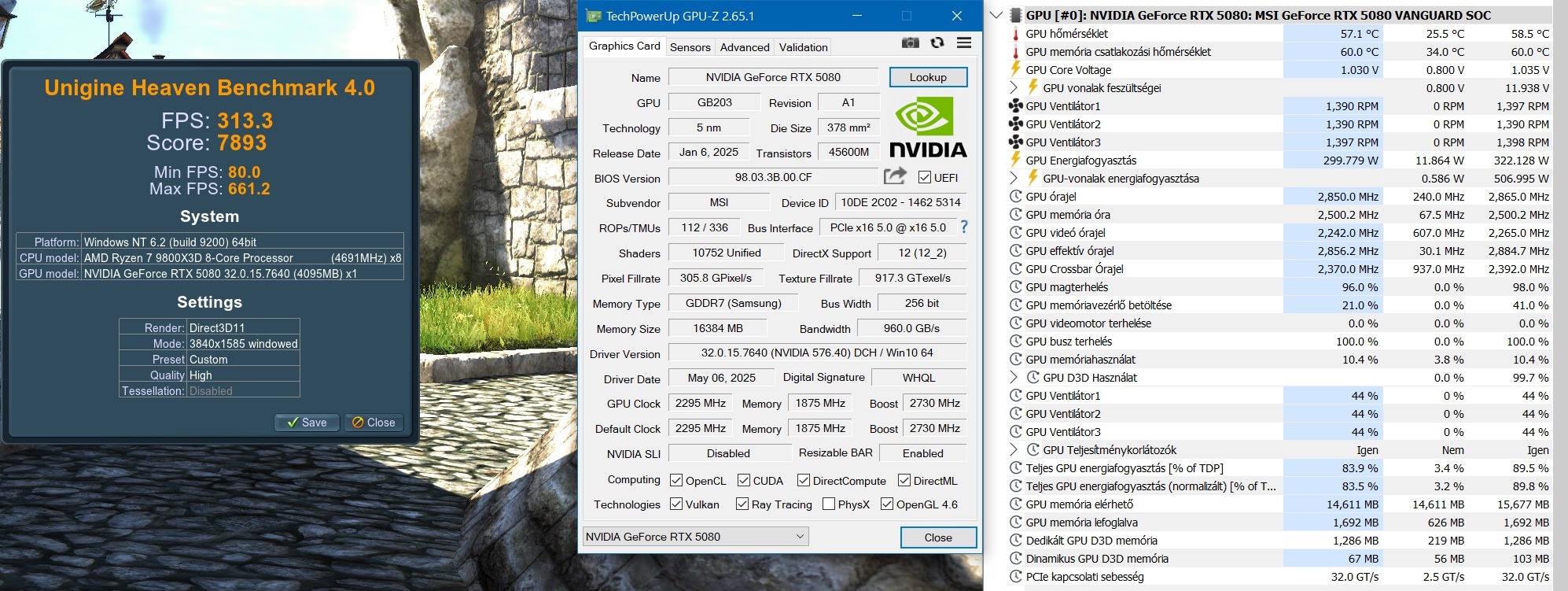Click the BIOS Version field
Viewport: 1568px width, 591px height.
click(773, 177)
